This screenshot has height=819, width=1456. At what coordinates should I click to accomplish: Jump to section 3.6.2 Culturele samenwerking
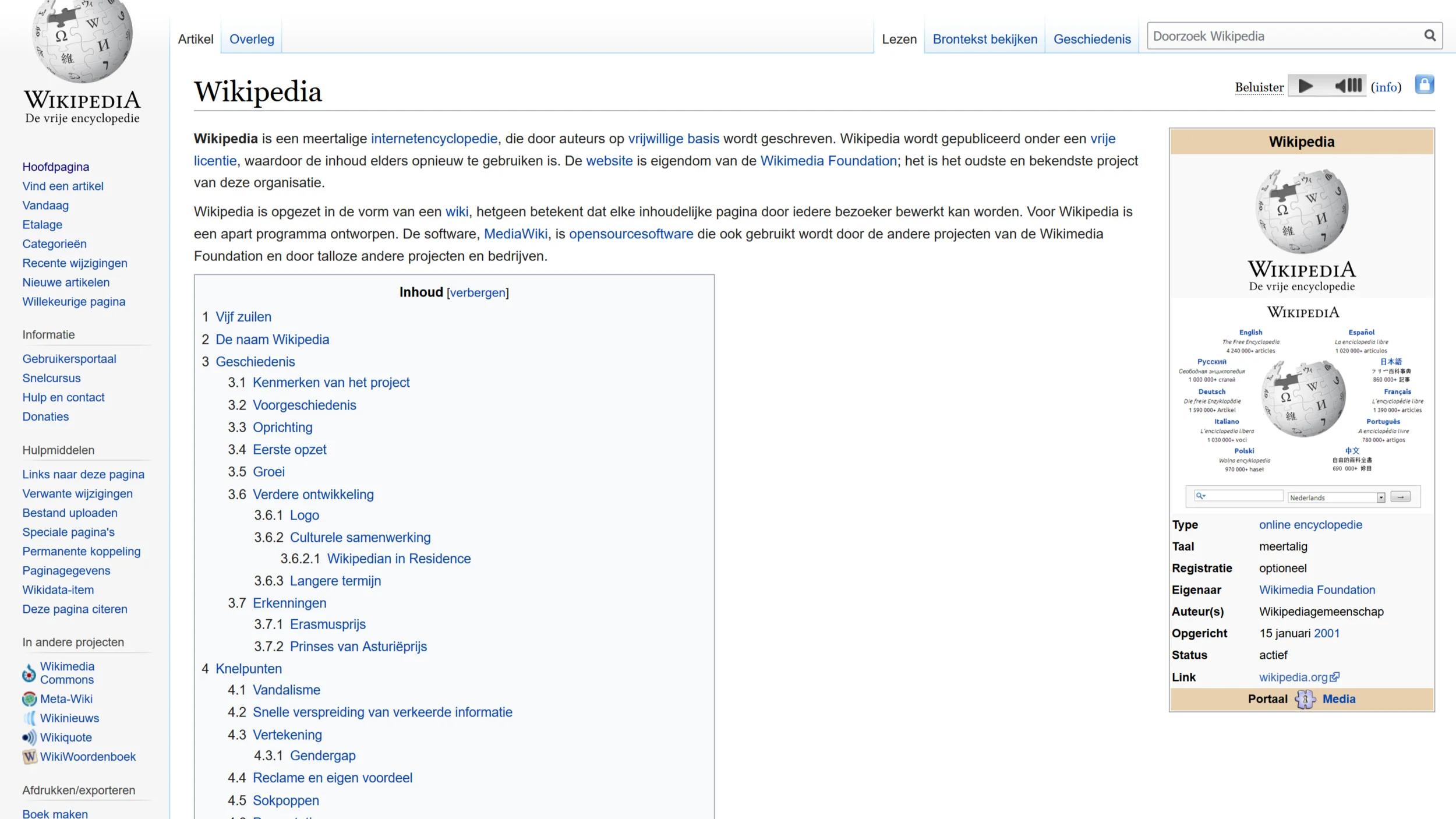coord(360,537)
